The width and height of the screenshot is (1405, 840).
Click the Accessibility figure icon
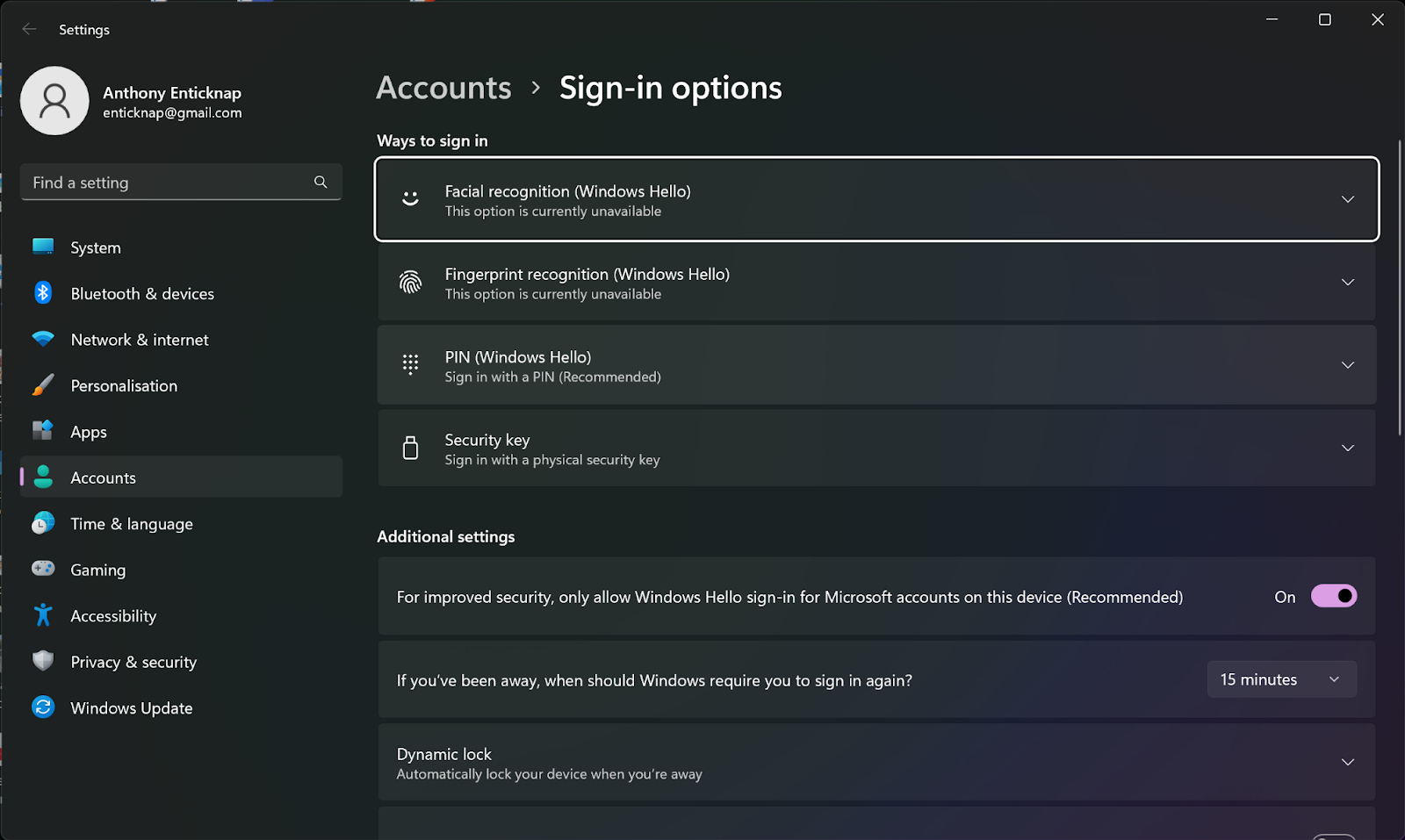point(43,614)
